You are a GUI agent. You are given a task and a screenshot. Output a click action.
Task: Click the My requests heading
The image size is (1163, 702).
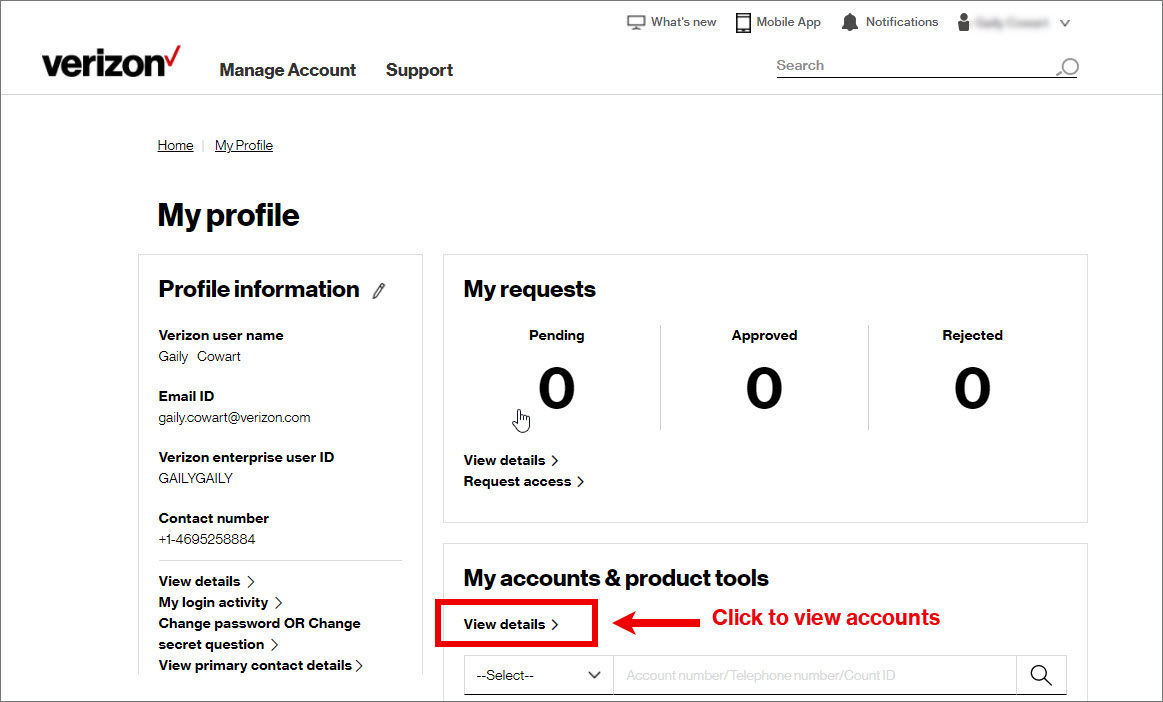tap(530, 289)
